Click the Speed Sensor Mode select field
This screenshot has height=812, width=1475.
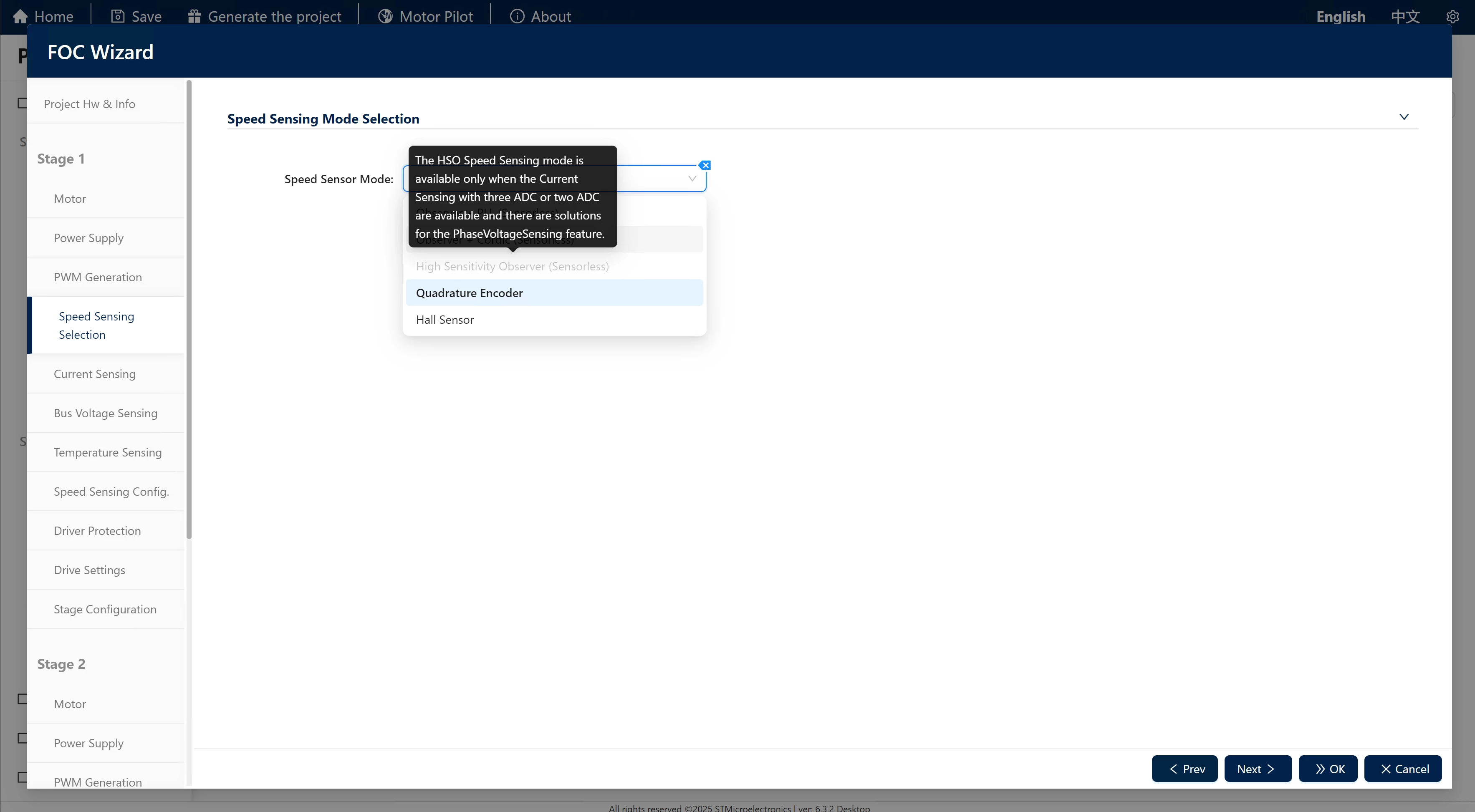[x=554, y=179]
